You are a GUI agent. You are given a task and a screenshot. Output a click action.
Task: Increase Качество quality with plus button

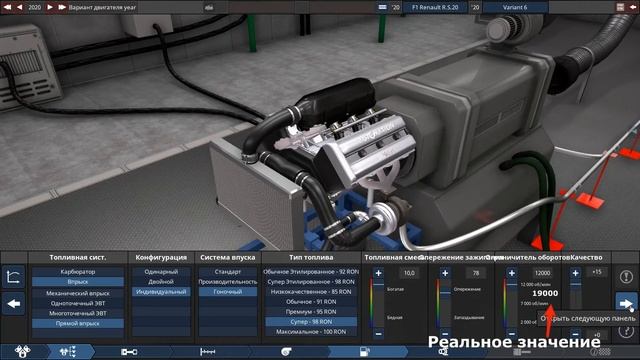click(576, 273)
